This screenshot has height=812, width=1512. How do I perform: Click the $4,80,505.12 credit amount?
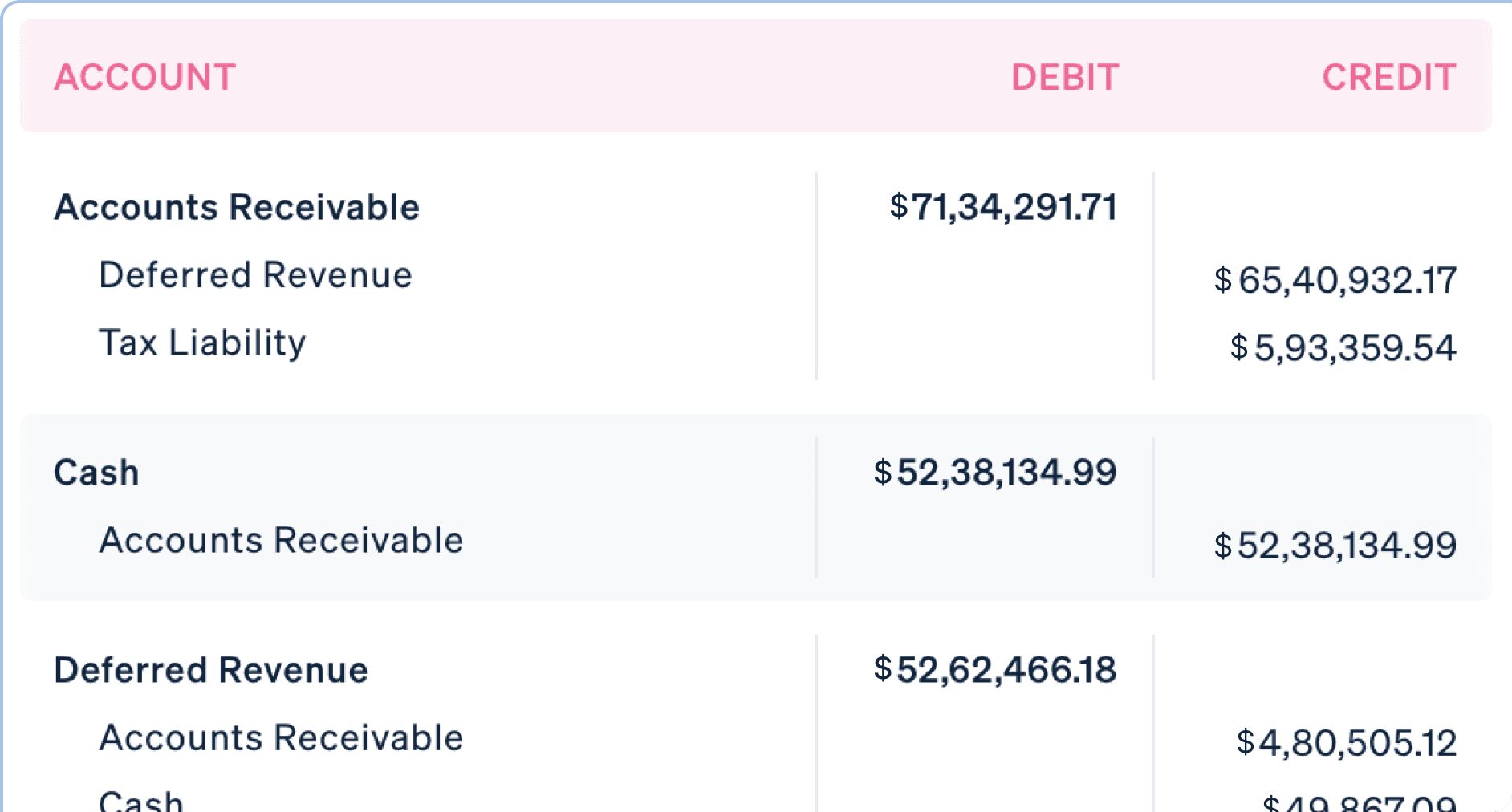pos(1347,743)
